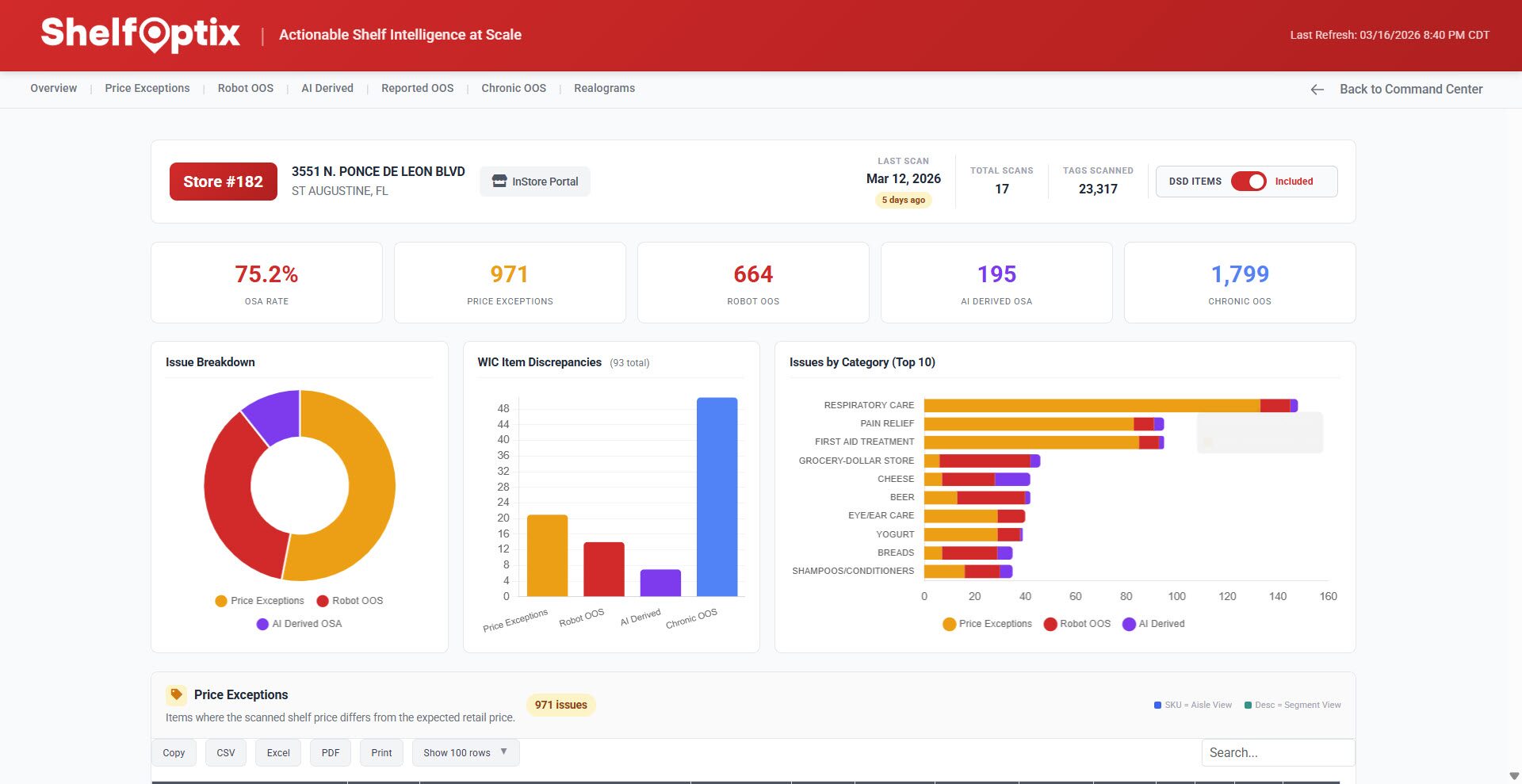
Task: Go Back to Command Center
Action: tap(1397, 90)
